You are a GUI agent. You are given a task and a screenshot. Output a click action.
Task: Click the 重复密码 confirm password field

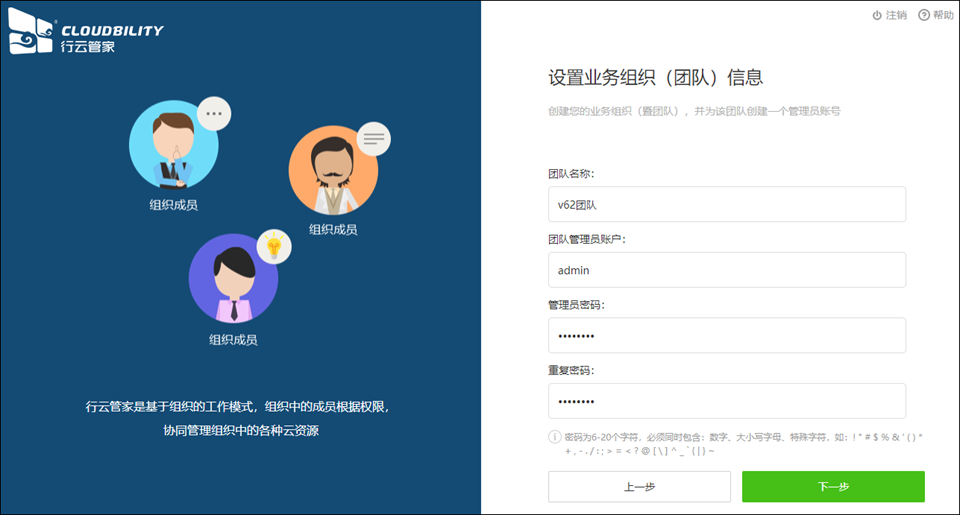tap(726, 401)
